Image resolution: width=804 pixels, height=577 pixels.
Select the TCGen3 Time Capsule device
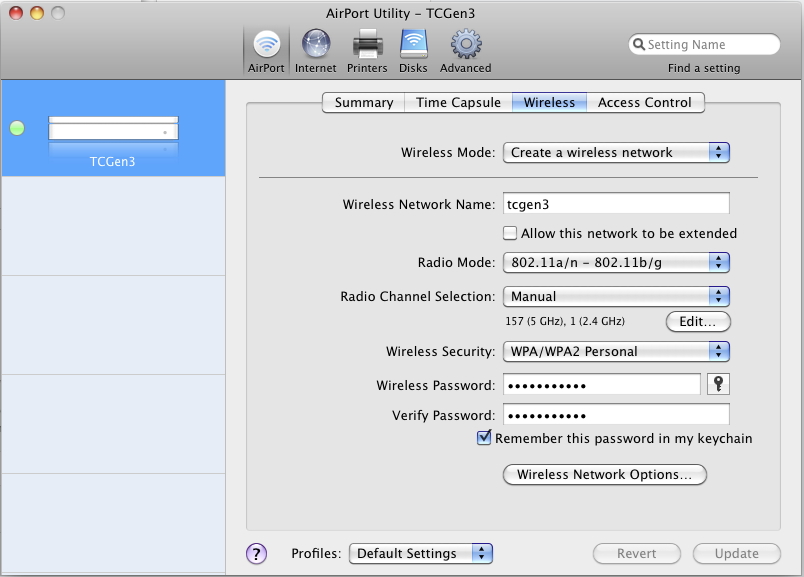coord(113,138)
